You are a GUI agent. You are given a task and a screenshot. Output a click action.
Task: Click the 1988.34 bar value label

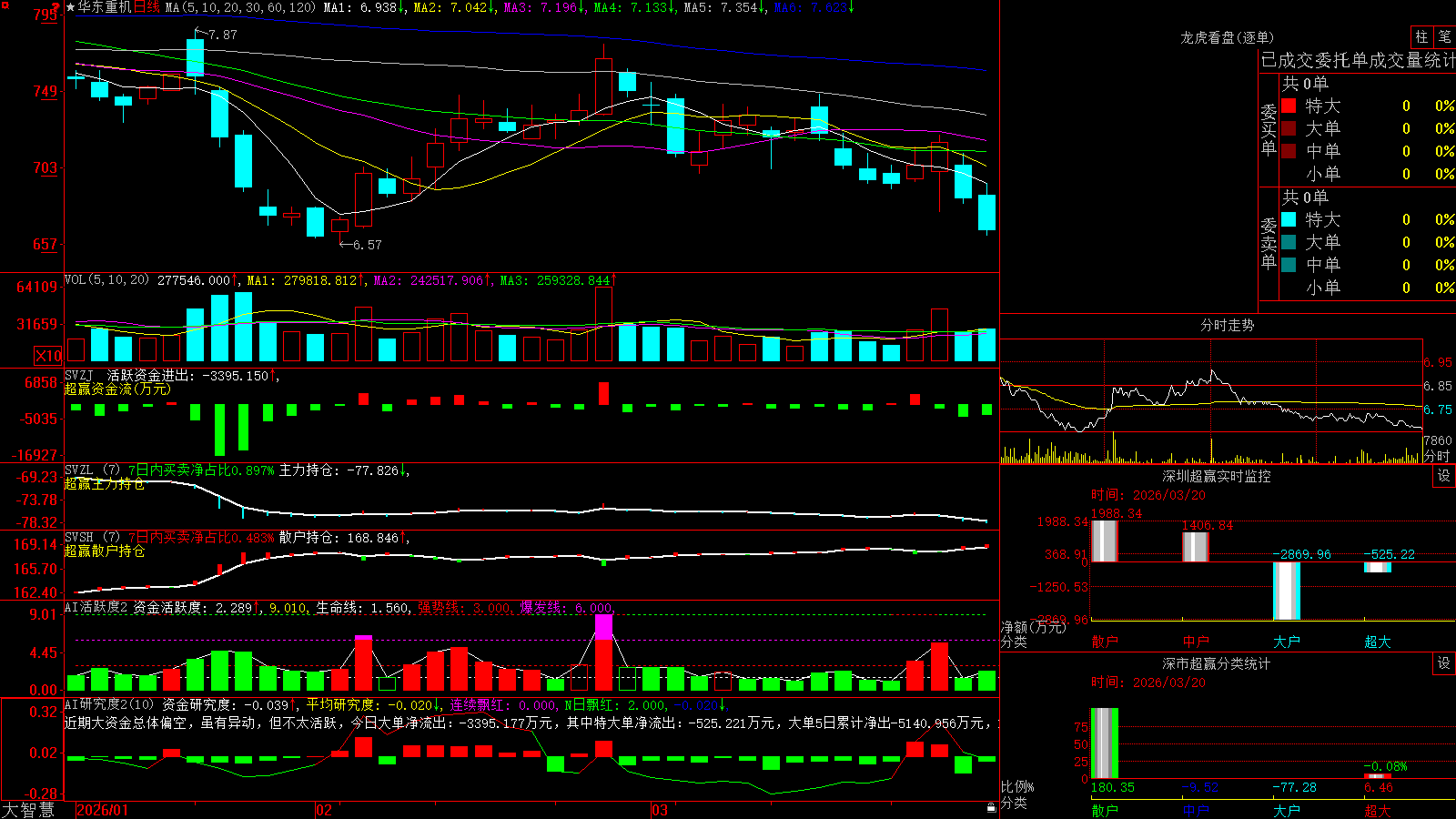coord(1117,513)
